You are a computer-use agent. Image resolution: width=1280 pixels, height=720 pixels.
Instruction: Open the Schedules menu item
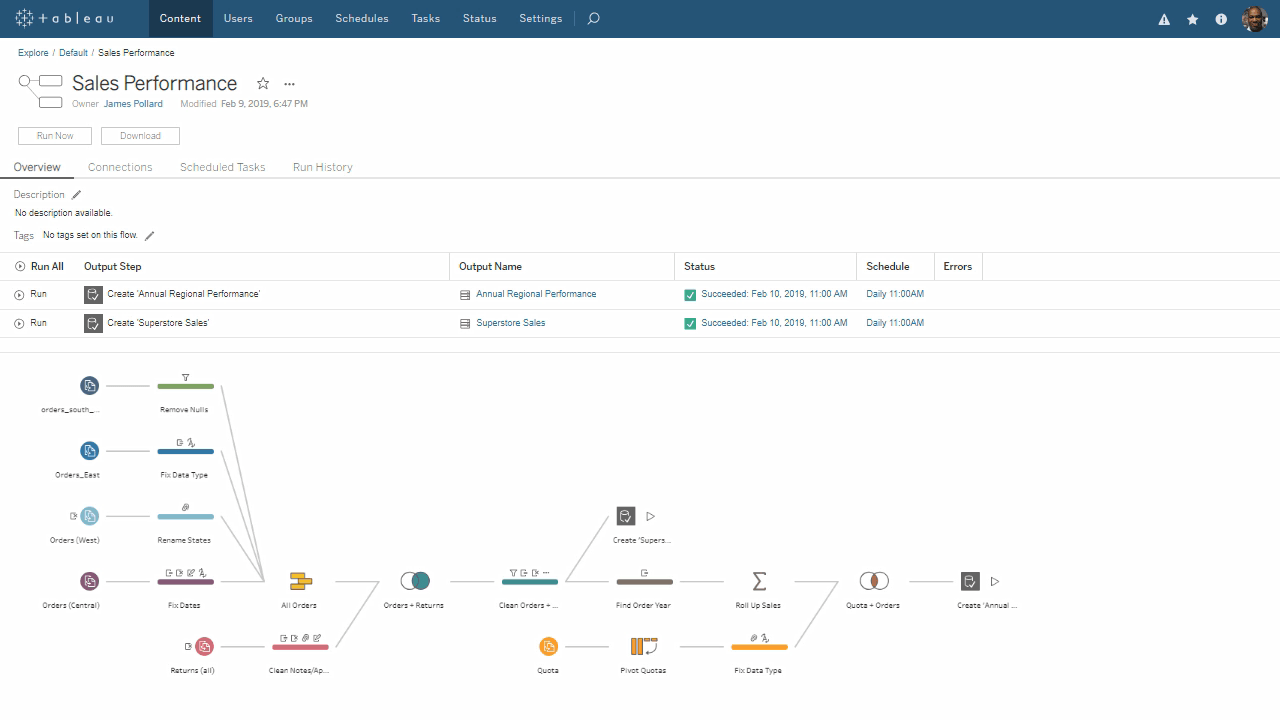(362, 19)
